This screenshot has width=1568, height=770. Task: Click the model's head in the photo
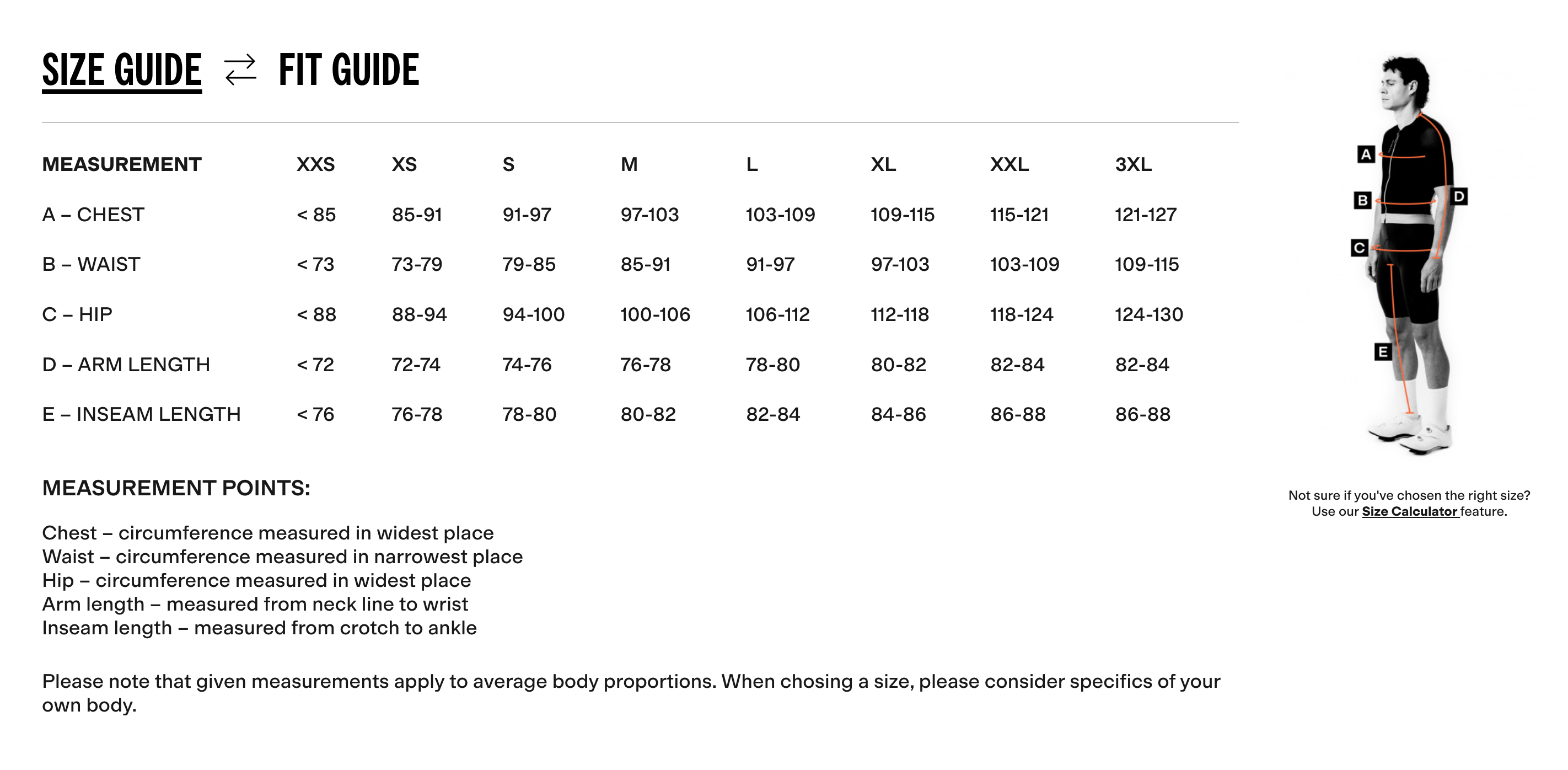(1405, 82)
